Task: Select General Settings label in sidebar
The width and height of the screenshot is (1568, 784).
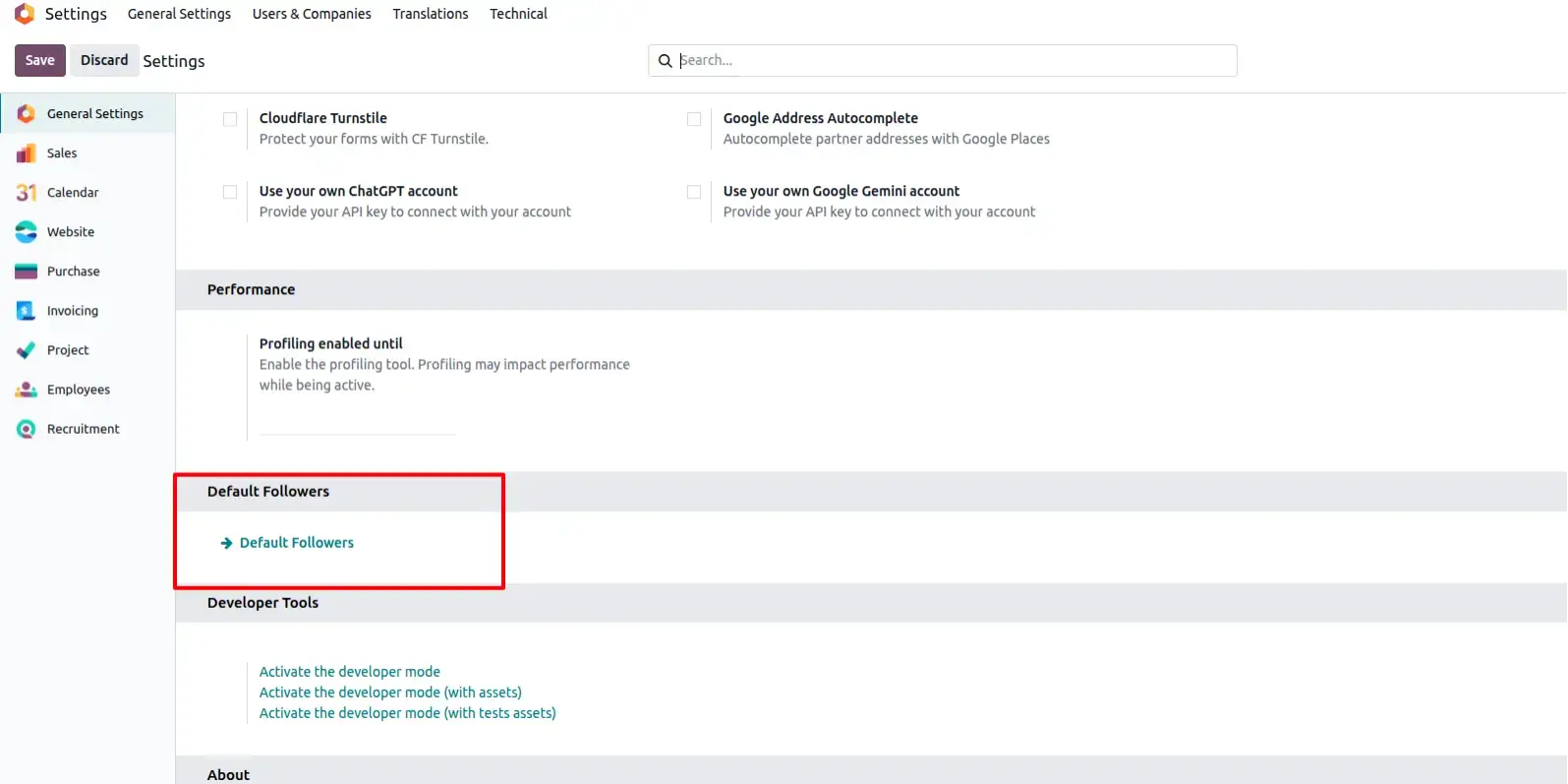Action: click(95, 114)
